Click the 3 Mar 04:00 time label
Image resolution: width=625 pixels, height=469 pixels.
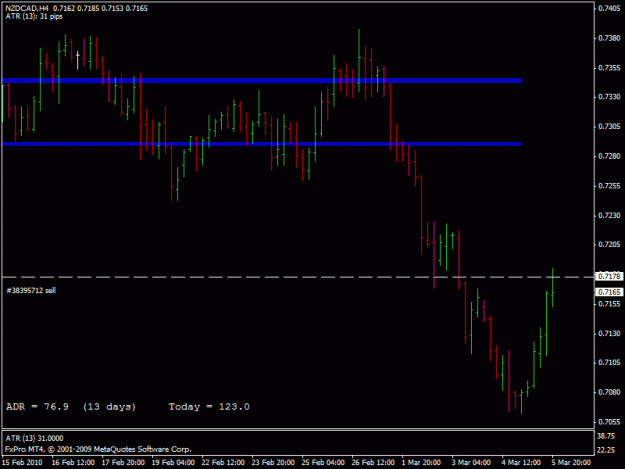[x=471, y=462]
